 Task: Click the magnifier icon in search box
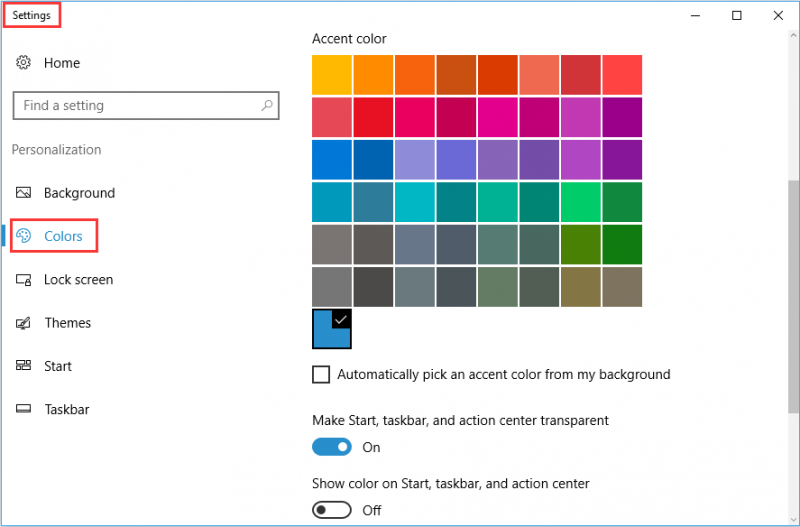[x=267, y=105]
